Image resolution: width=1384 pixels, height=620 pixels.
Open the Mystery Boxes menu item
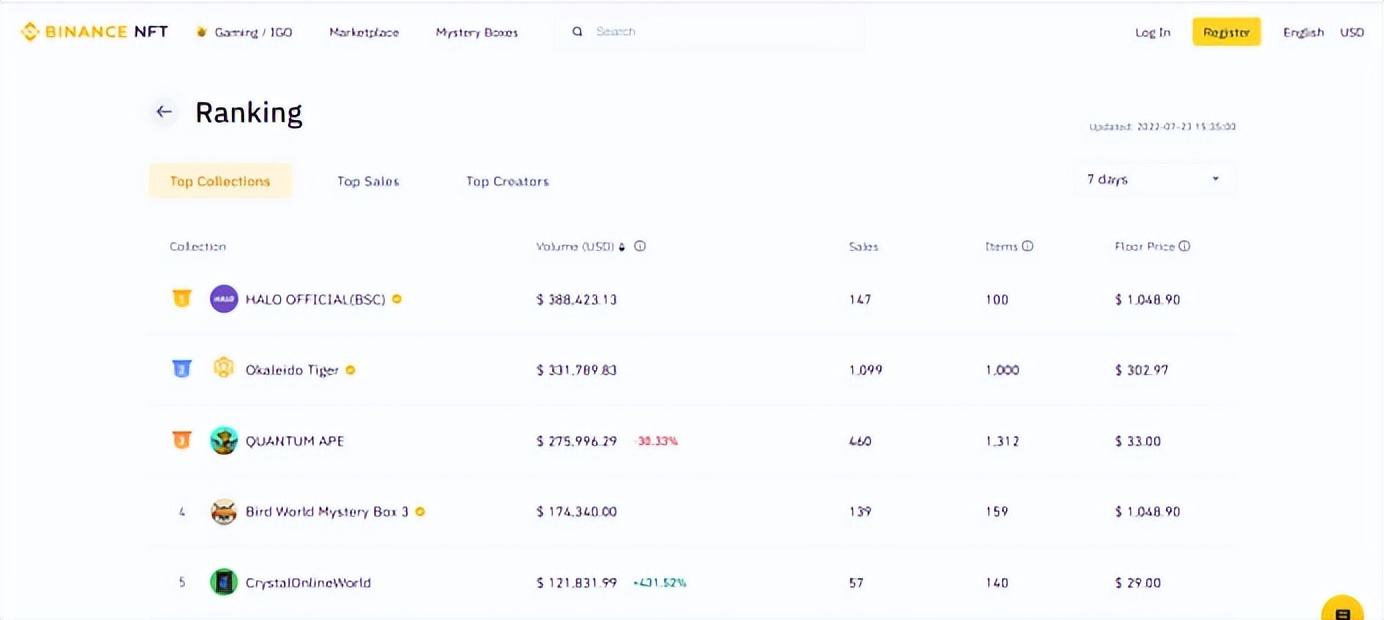[x=477, y=32]
